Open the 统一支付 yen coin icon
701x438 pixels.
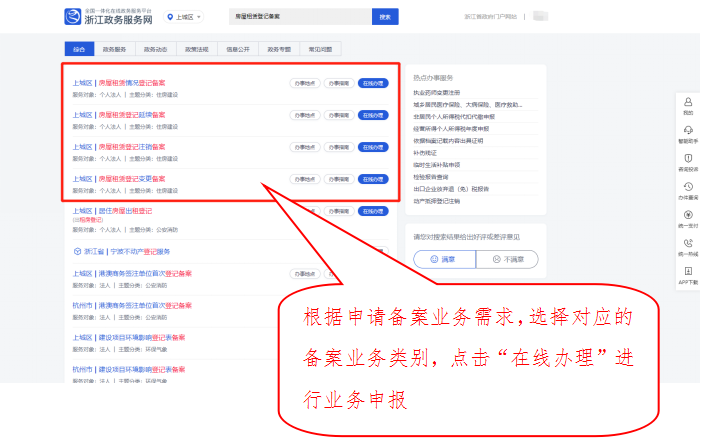688,215
